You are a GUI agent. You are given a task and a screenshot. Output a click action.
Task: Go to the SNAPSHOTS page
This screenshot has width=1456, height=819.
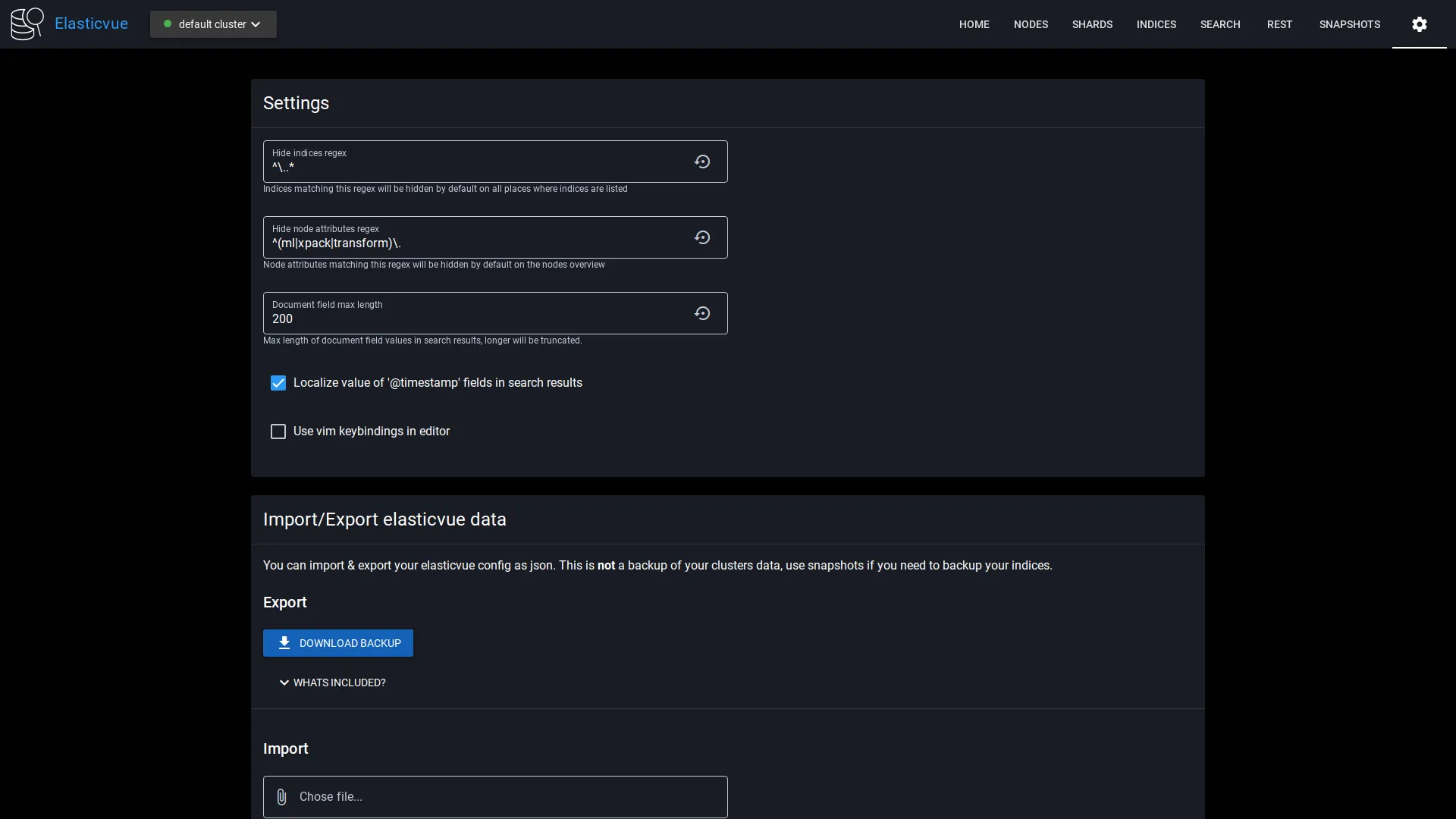coord(1350,24)
